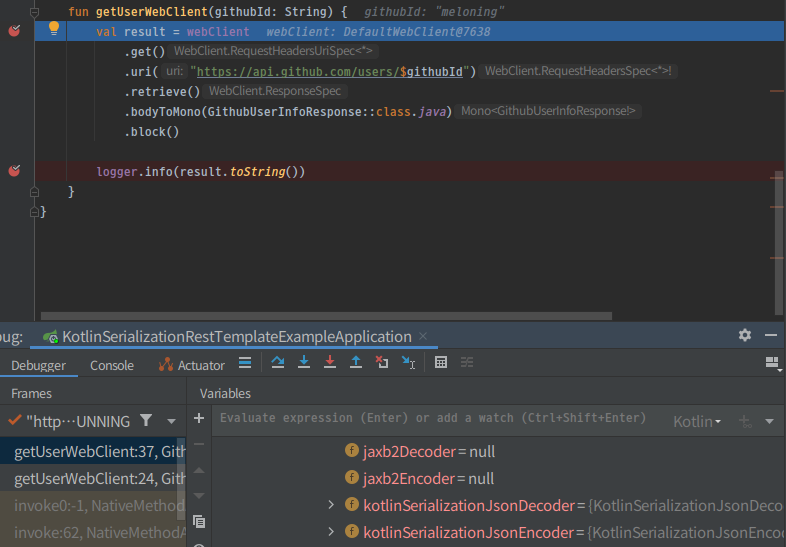The image size is (786, 547).
Task: Click the WebClient.ResponseSpec type hint
Action: [x=275, y=91]
